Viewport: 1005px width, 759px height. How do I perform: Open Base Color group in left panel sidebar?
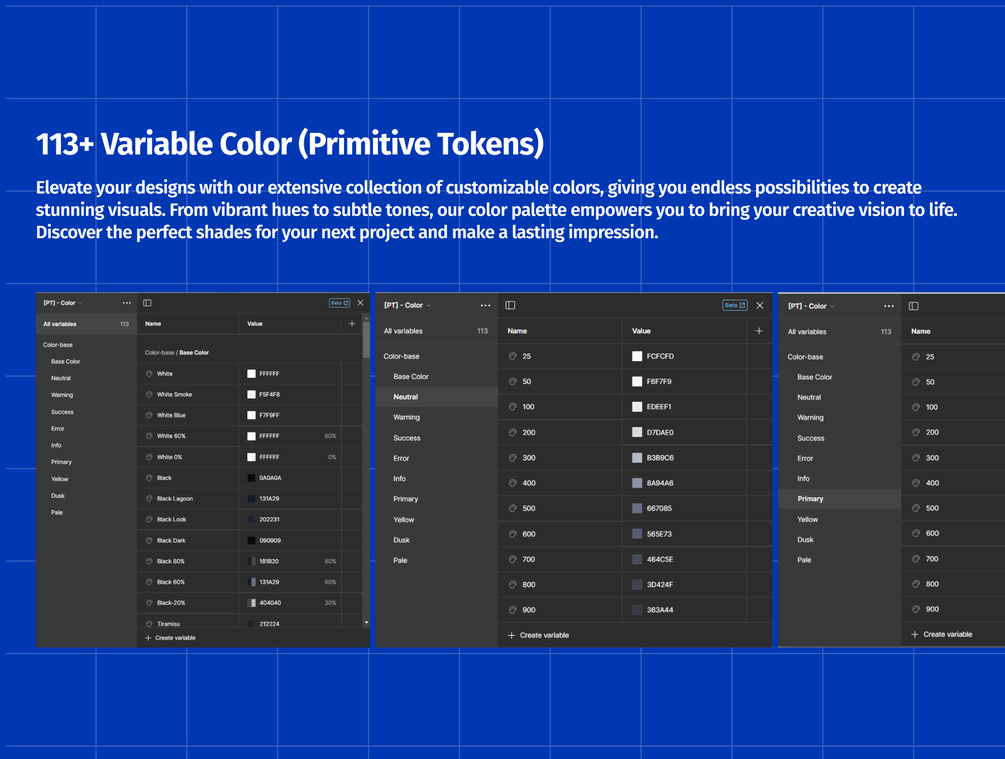[x=65, y=362]
